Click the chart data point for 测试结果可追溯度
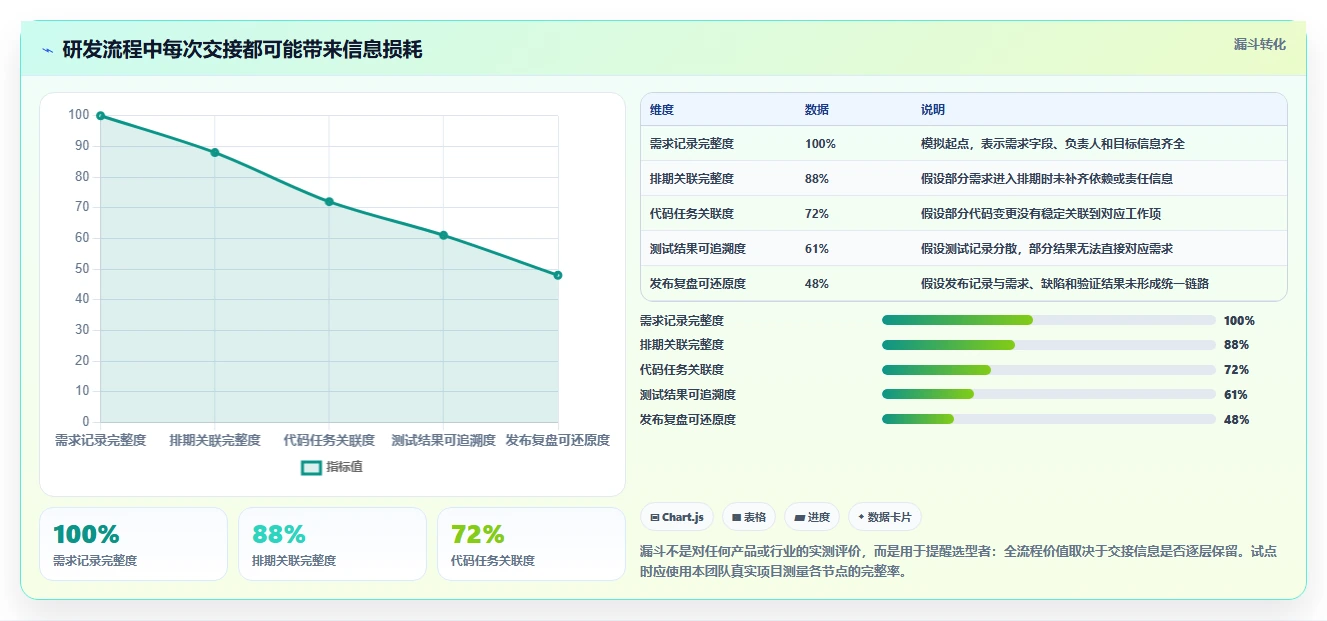This screenshot has height=621, width=1327. coord(443,235)
